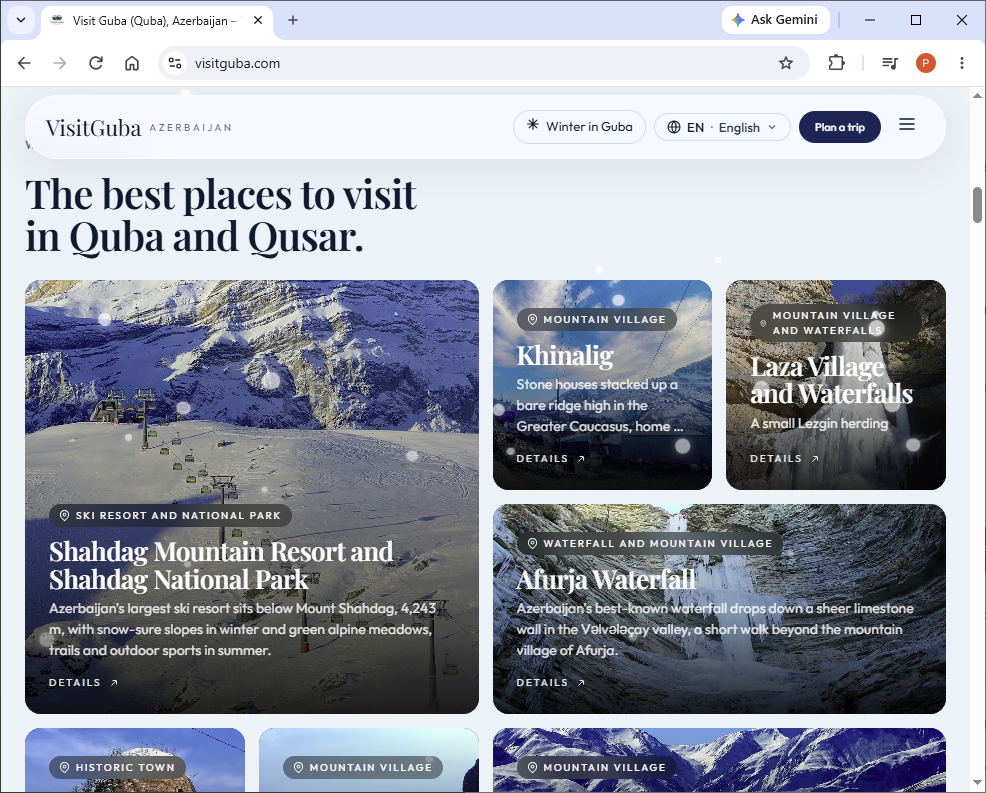Open a new tab with plus button
986x793 pixels.
292,20
